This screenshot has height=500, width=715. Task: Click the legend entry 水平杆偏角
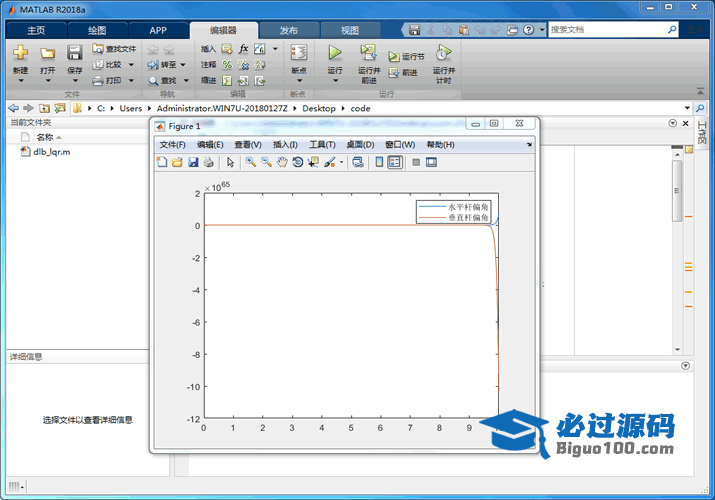point(468,207)
